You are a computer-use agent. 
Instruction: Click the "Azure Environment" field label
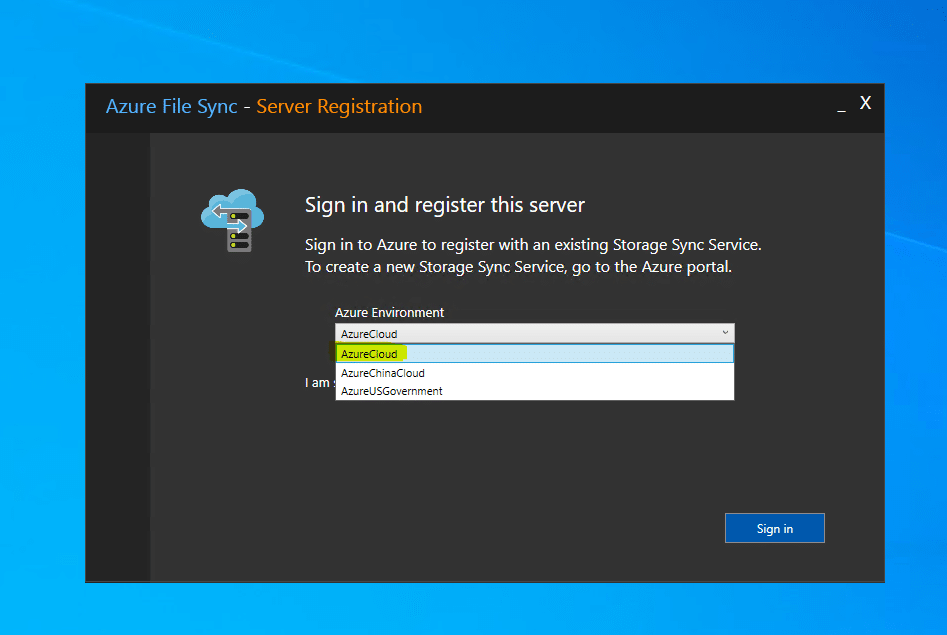coord(389,313)
